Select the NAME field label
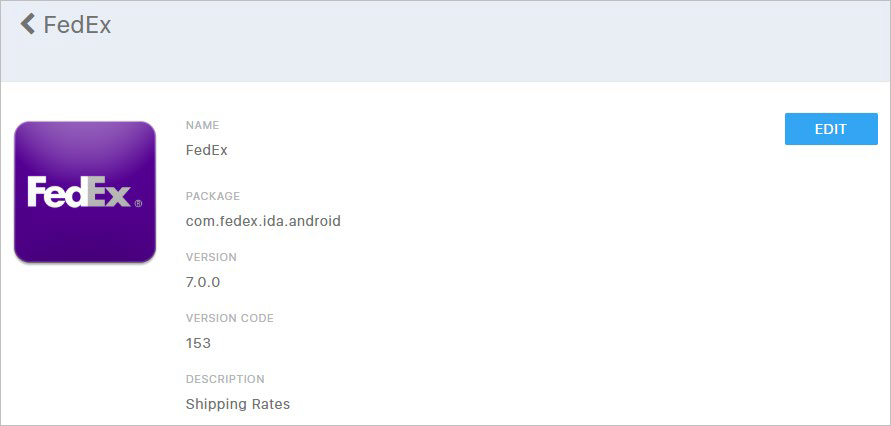The width and height of the screenshot is (891, 426). tap(202, 125)
